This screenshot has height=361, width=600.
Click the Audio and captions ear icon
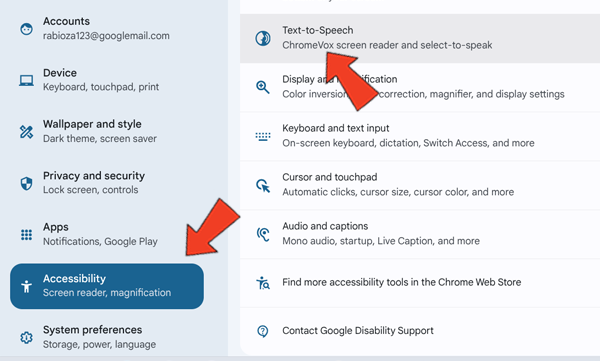tap(263, 234)
